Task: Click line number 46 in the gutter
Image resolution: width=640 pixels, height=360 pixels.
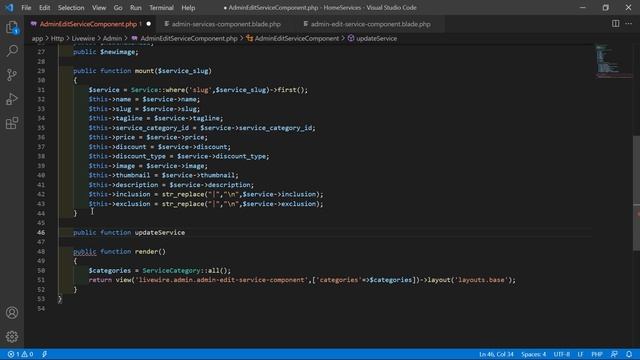Action: click(41, 232)
